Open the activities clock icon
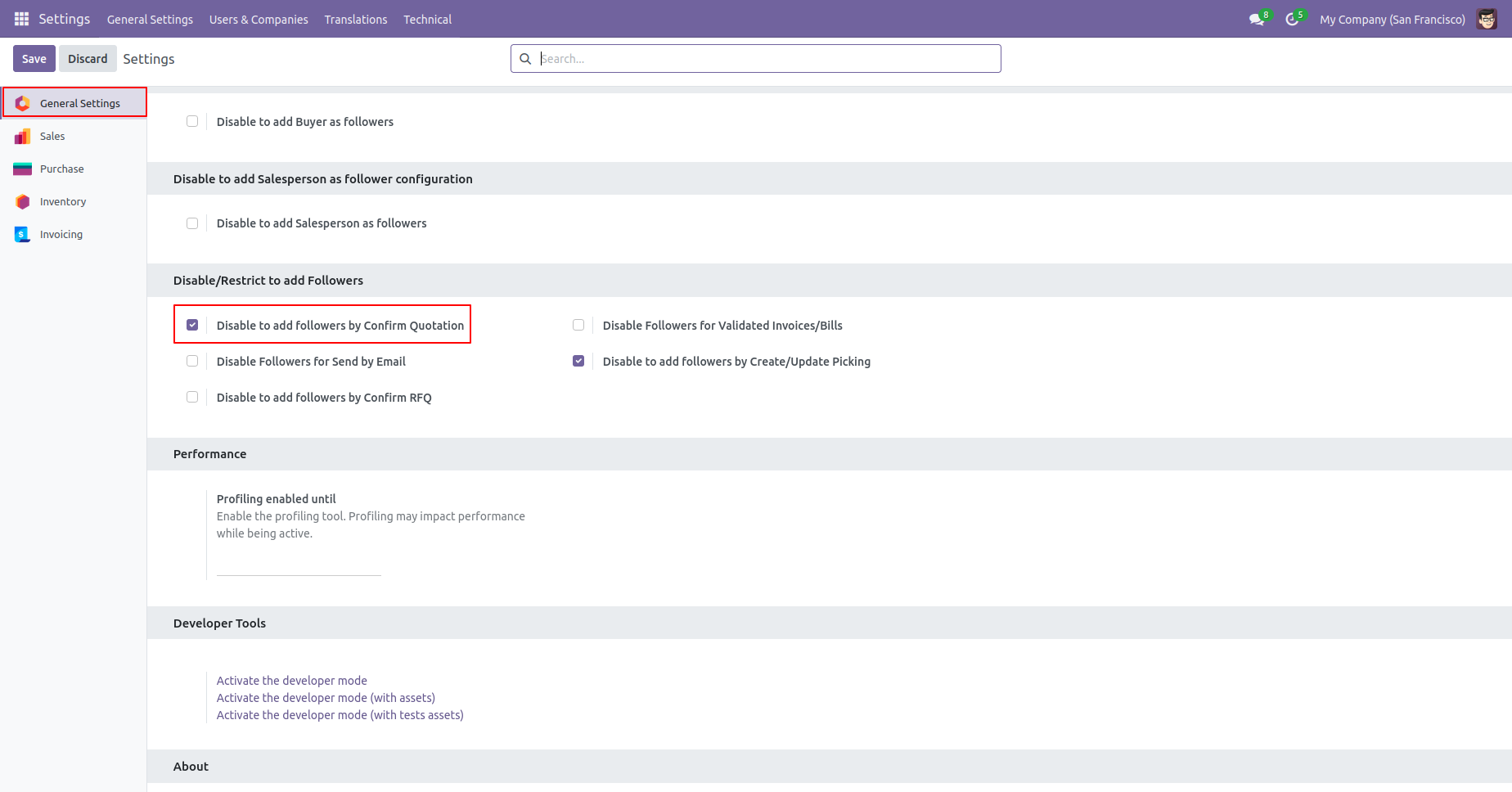 point(1292,19)
